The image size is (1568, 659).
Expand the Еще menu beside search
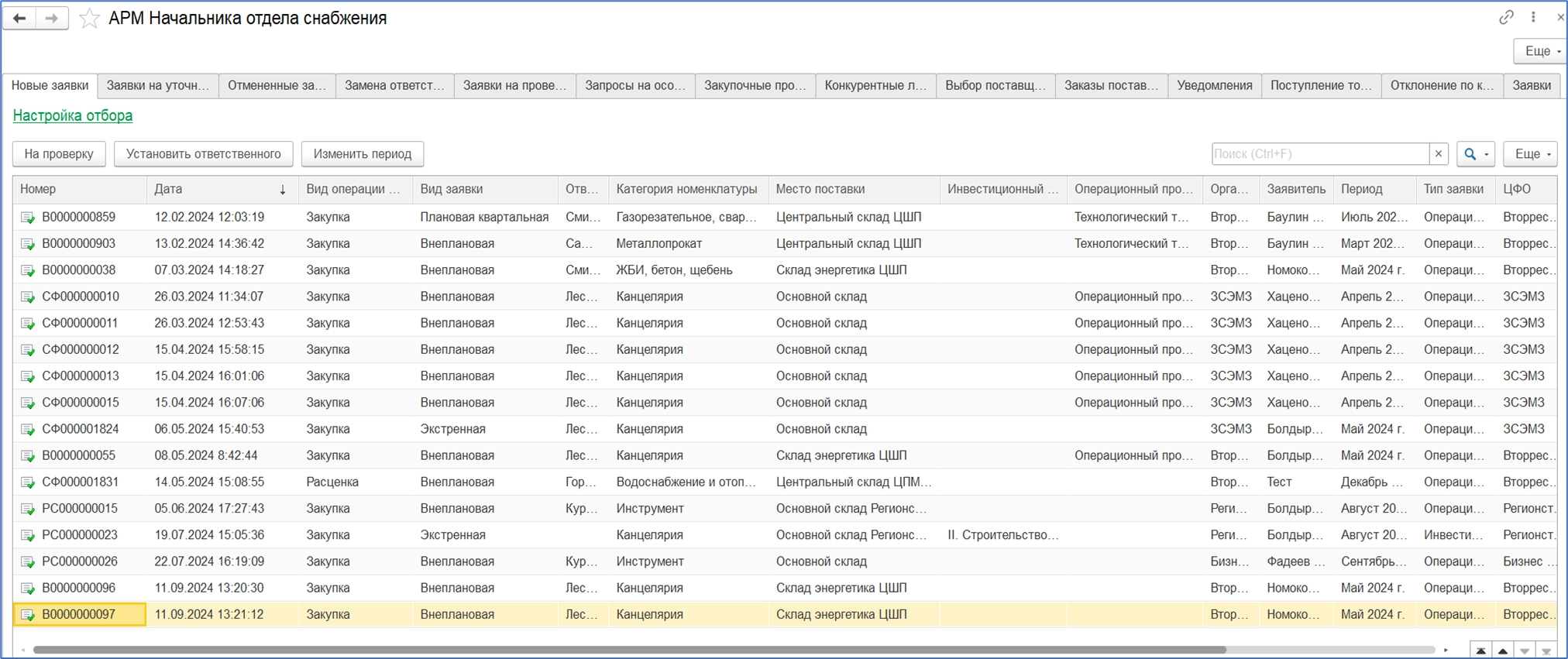[1530, 153]
